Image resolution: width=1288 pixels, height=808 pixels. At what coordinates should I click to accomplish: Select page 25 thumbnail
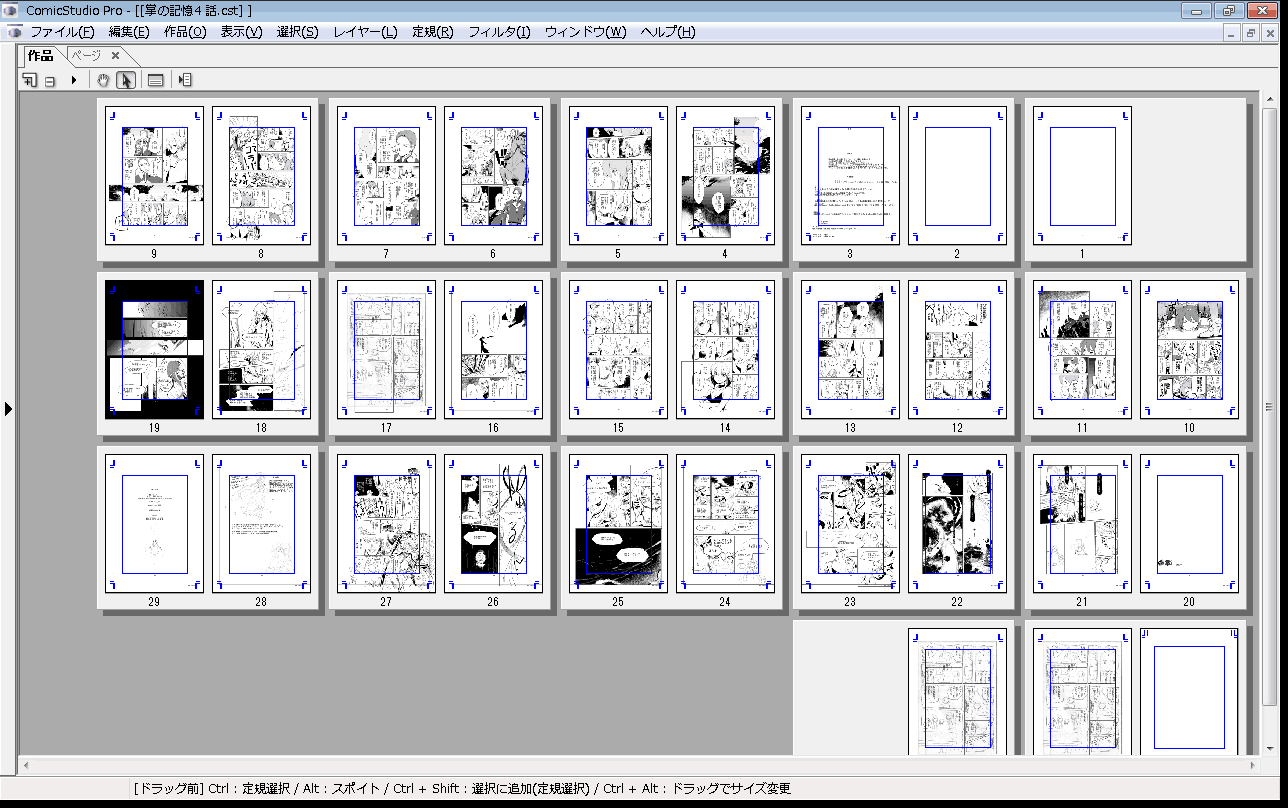618,524
